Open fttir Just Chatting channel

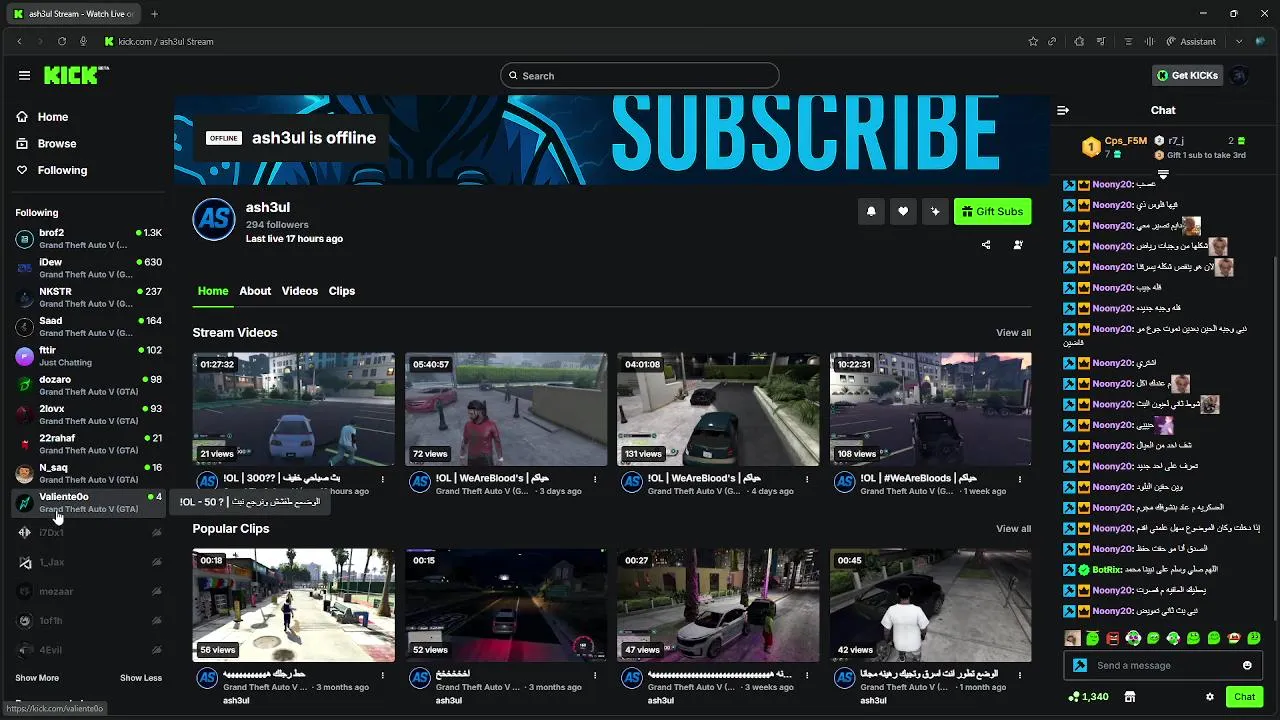click(x=88, y=356)
